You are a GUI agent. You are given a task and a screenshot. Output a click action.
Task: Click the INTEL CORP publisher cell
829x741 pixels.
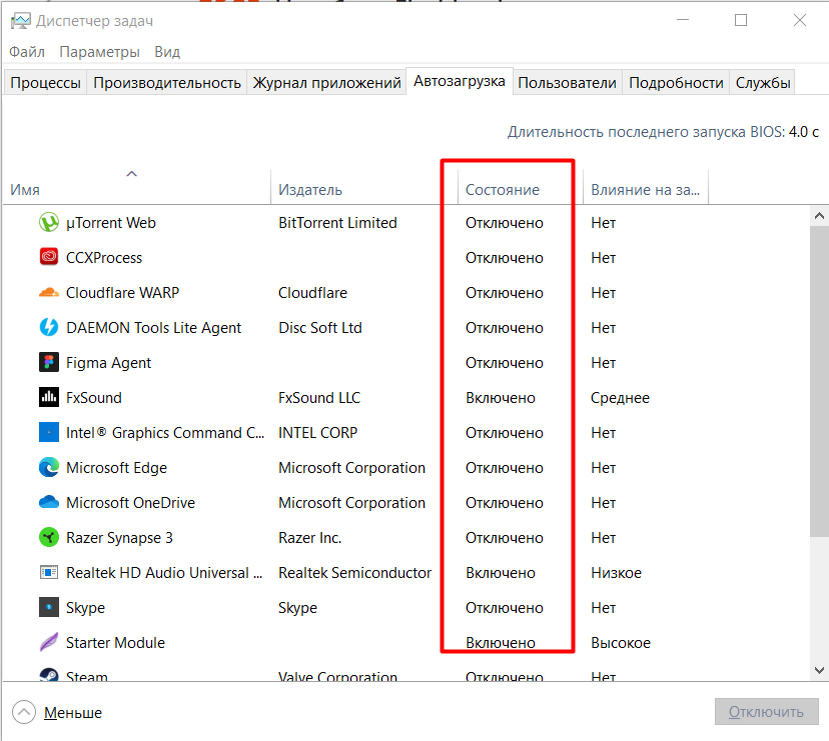click(x=318, y=433)
